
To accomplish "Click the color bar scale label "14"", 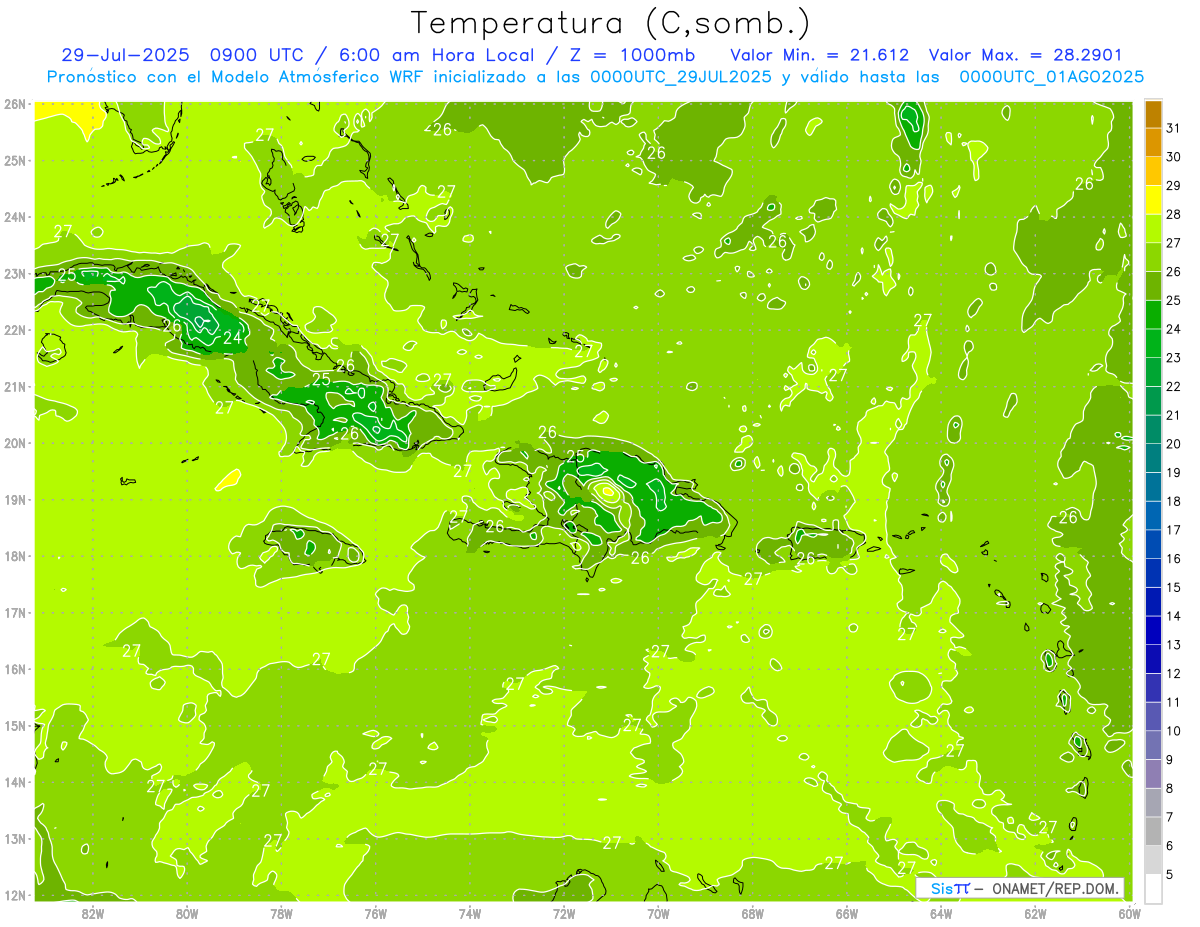I will 1174,616.
